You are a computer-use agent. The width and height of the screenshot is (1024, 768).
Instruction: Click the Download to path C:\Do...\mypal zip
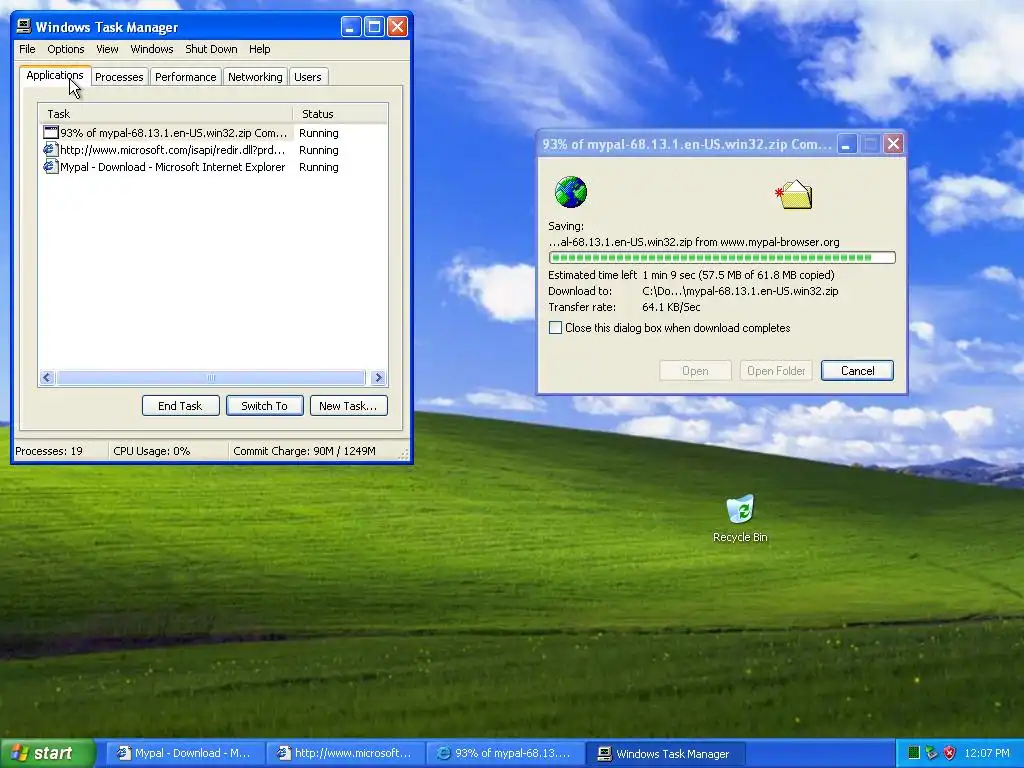point(741,291)
